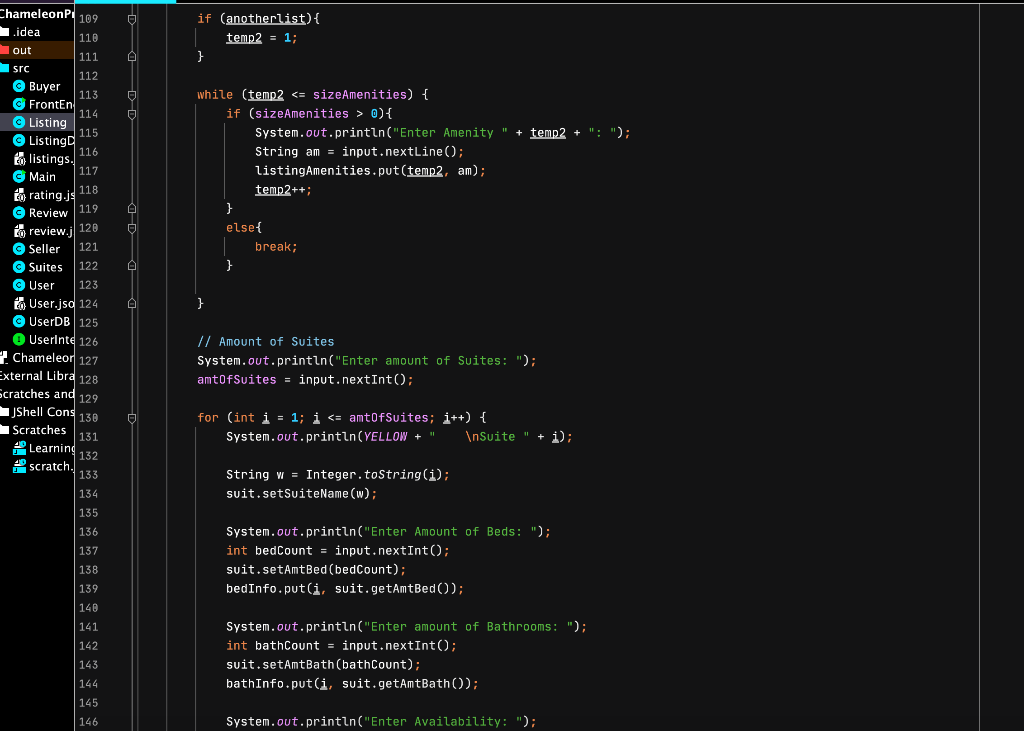Collapse the for loop at line 130
This screenshot has width=1024, height=731.
(x=132, y=418)
